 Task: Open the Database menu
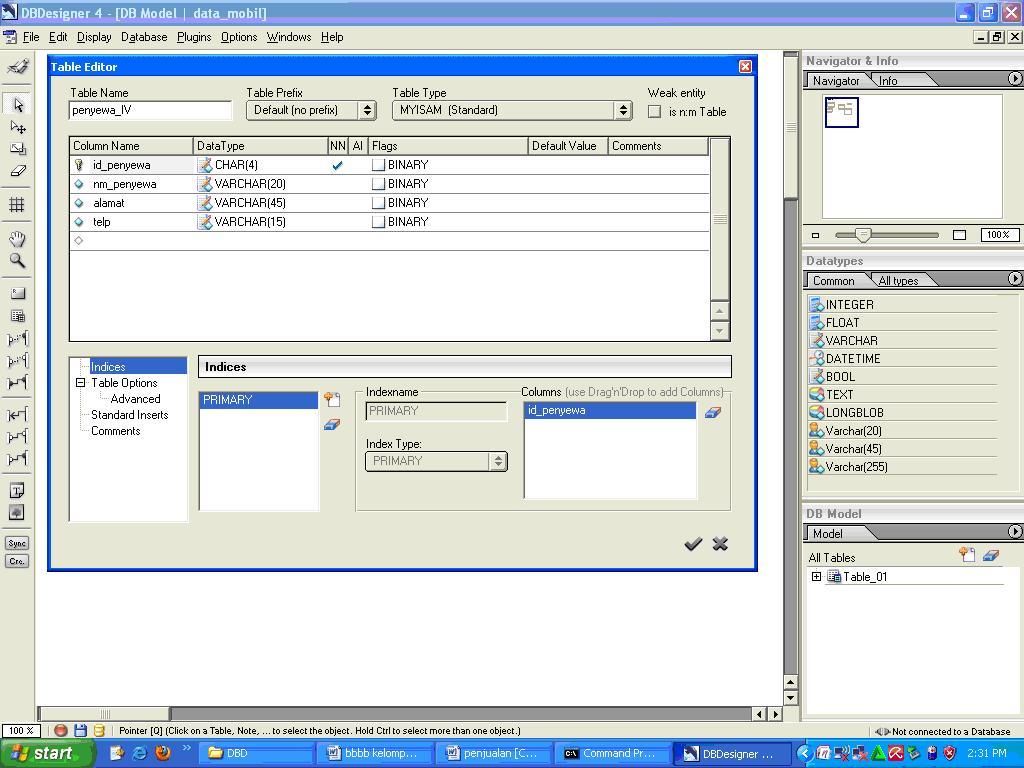coord(144,37)
